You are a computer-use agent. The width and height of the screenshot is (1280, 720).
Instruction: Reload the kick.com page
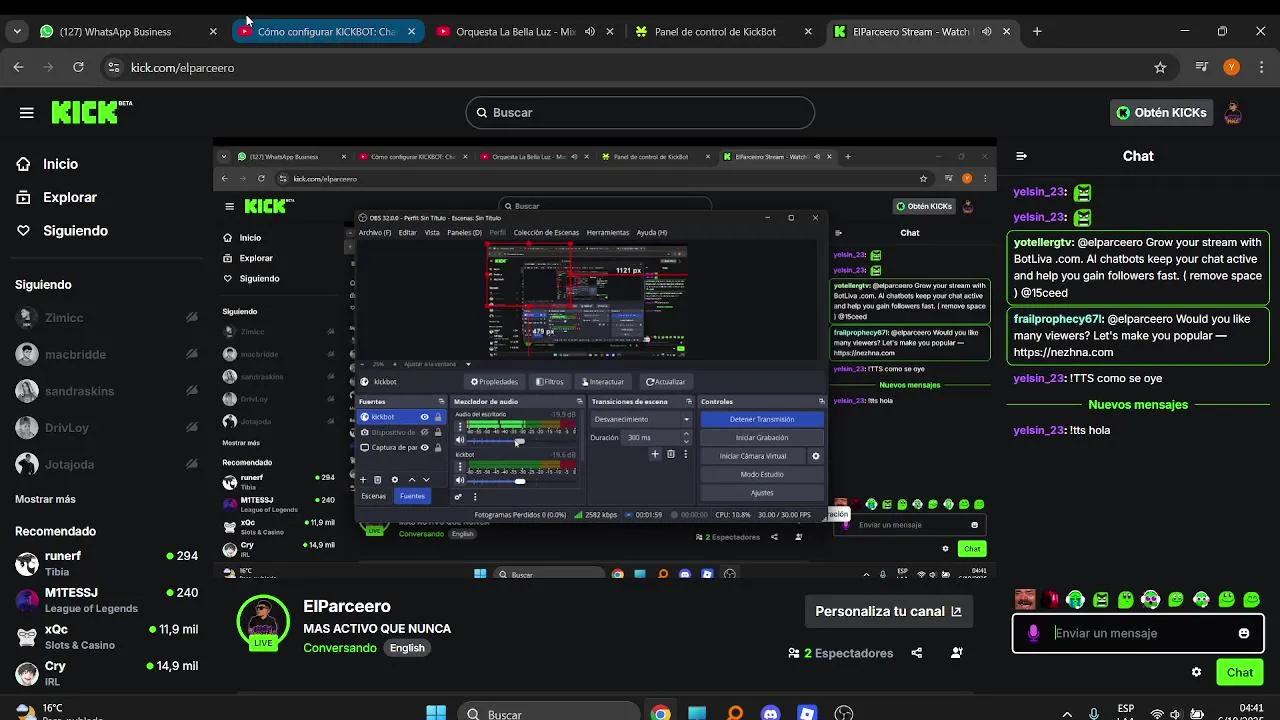78,68
